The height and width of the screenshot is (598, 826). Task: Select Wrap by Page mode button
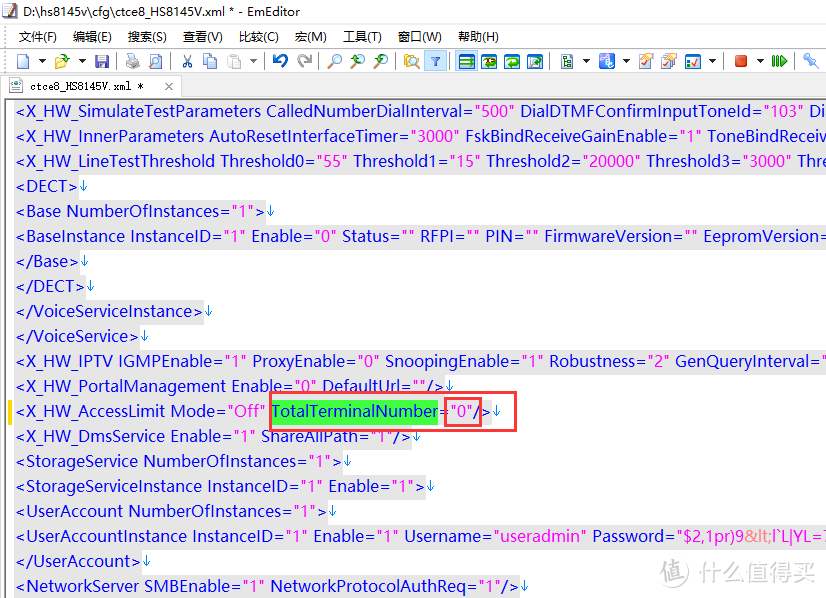tap(535, 61)
